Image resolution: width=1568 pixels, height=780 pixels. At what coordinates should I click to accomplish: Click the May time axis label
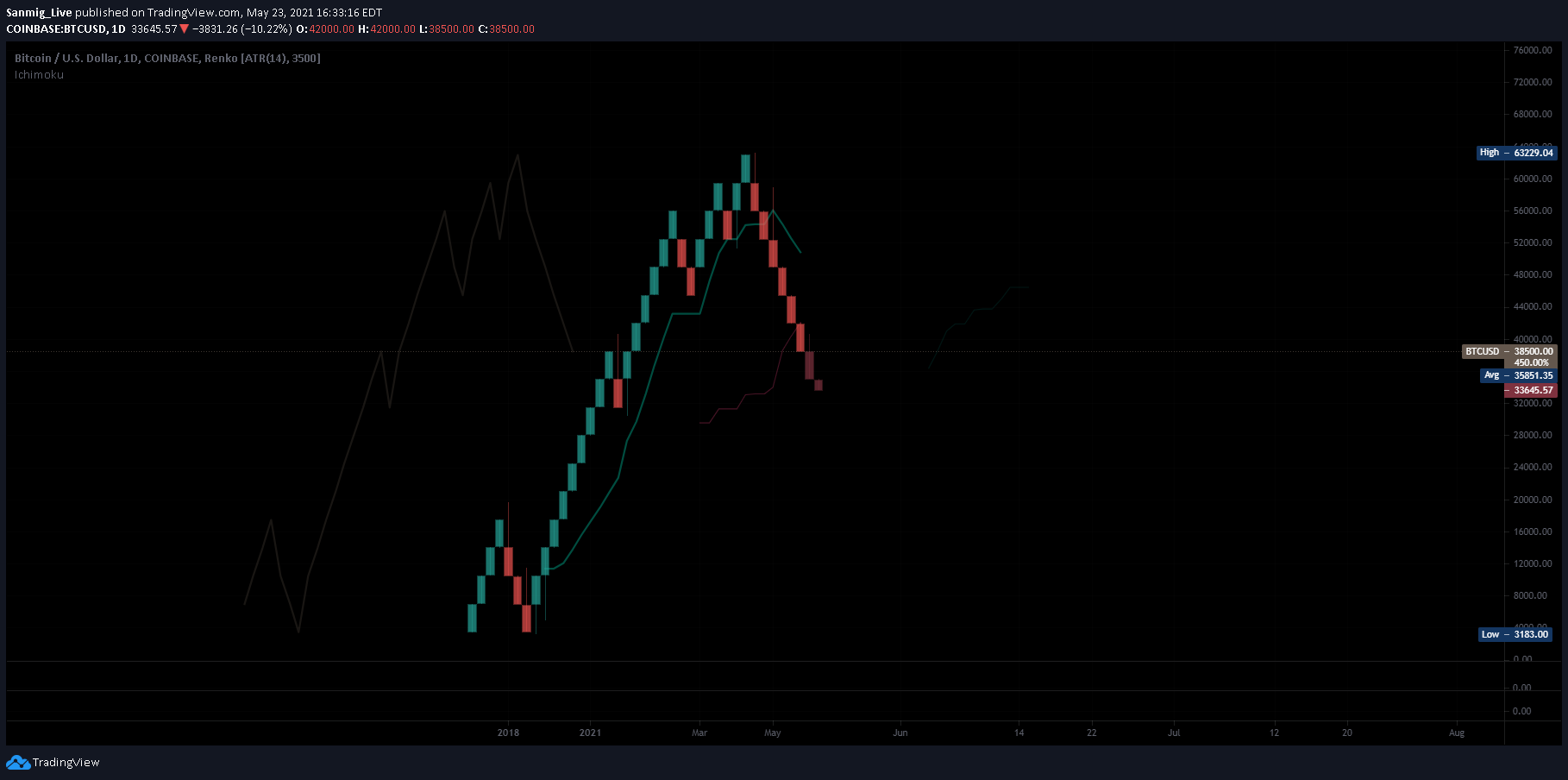click(x=773, y=733)
